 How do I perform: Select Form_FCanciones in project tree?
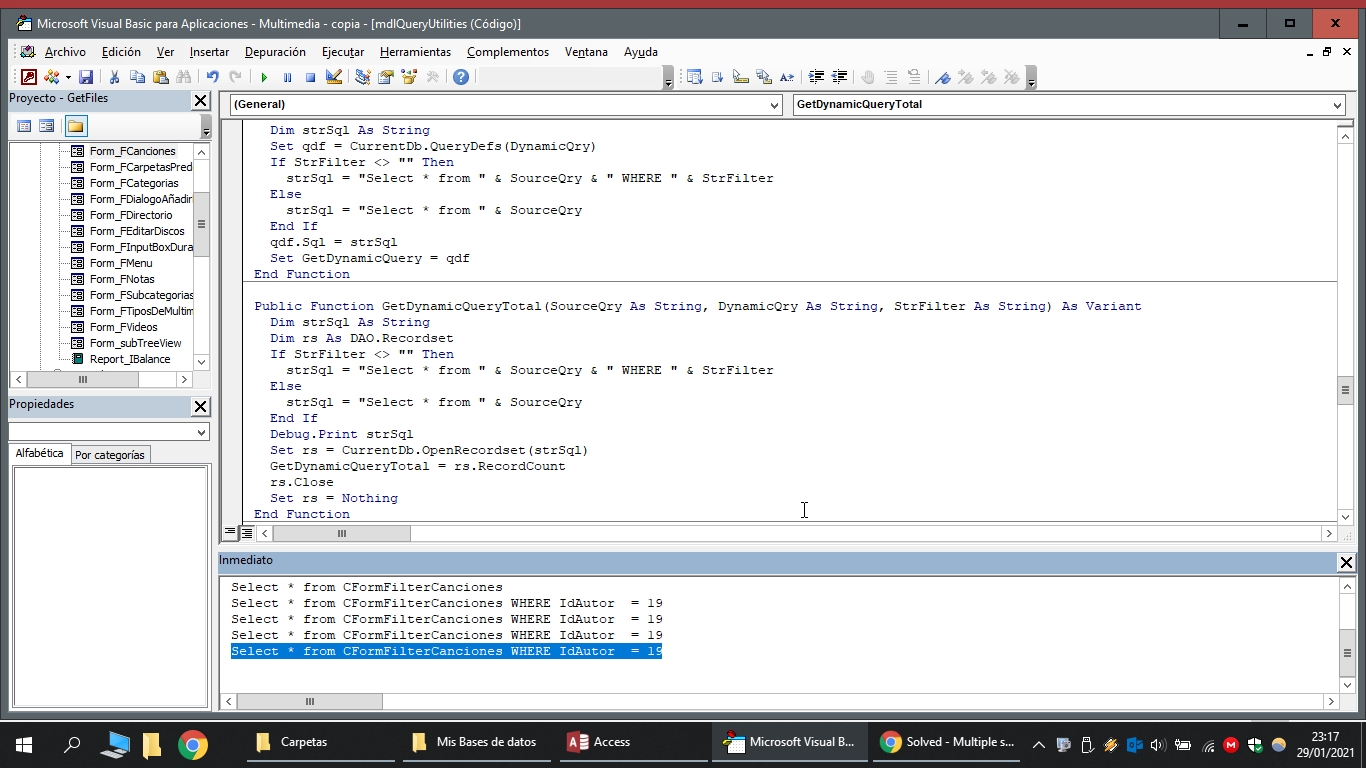click(x=132, y=151)
